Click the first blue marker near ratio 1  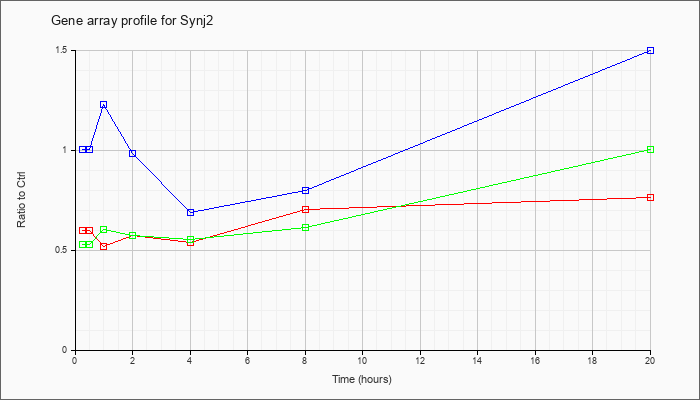(x=83, y=149)
